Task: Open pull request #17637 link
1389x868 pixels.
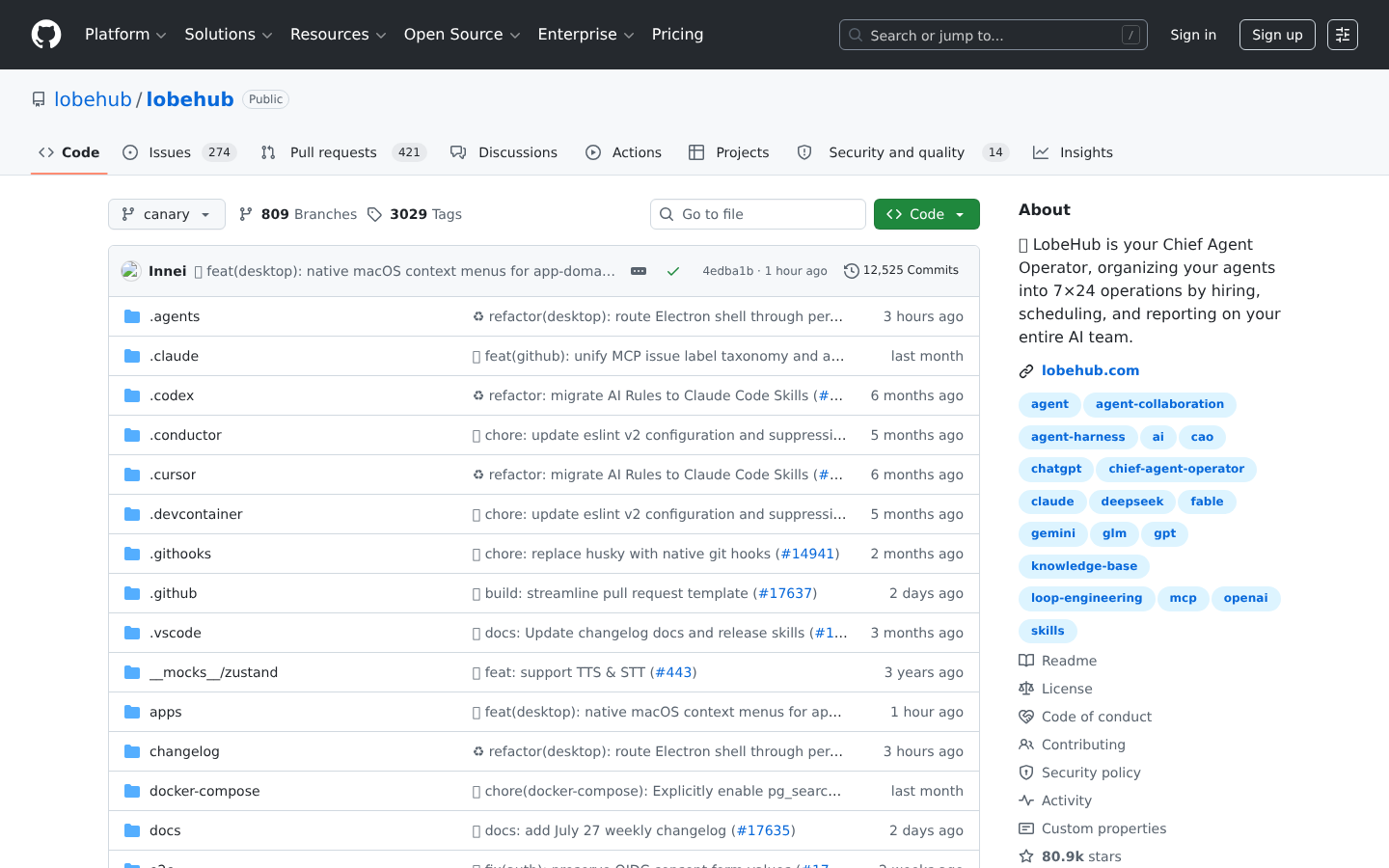Action: click(785, 593)
